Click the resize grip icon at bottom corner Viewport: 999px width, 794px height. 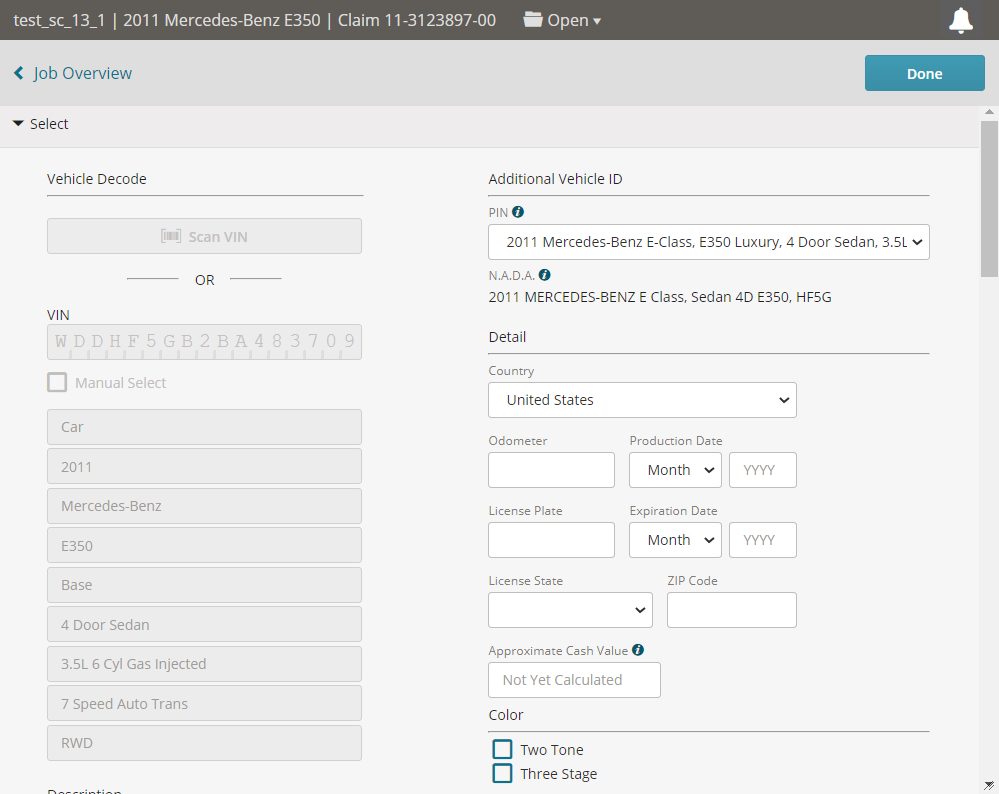coord(989,786)
